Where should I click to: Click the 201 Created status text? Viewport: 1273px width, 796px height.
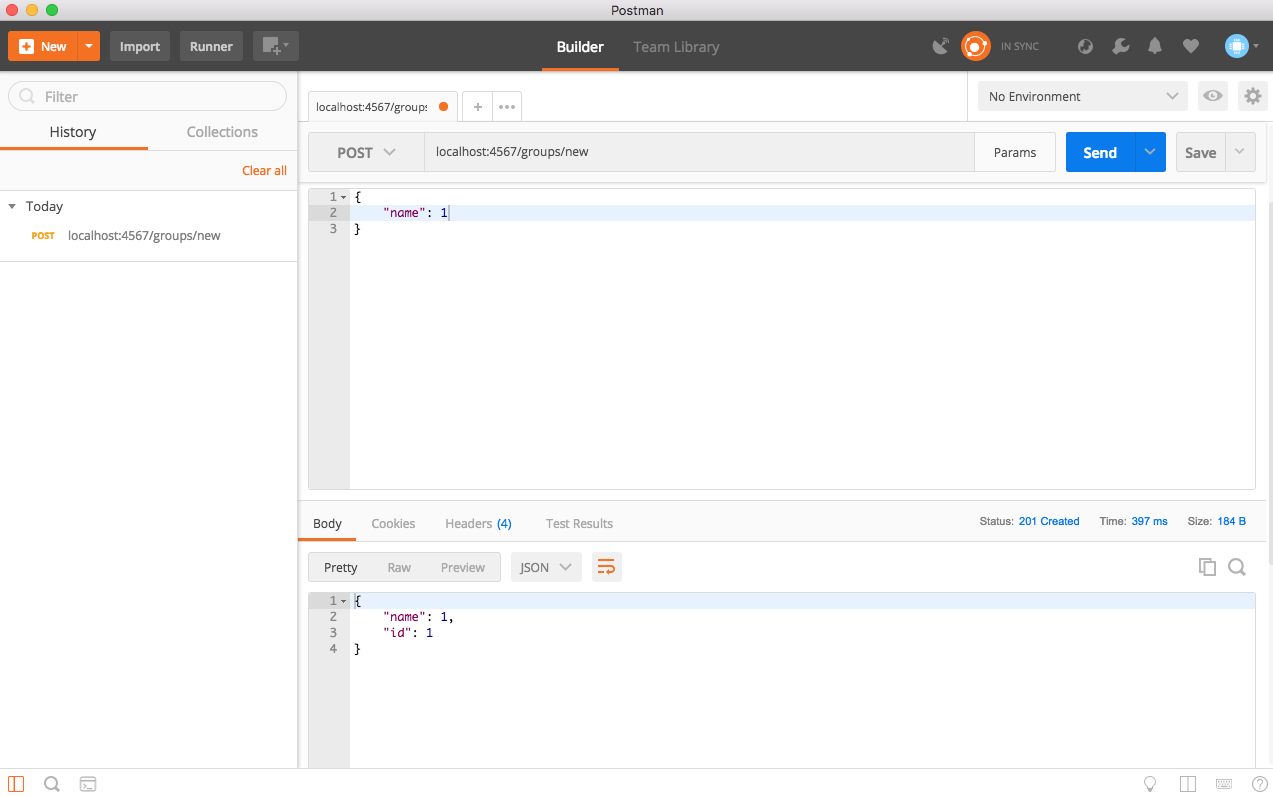[x=1049, y=521]
